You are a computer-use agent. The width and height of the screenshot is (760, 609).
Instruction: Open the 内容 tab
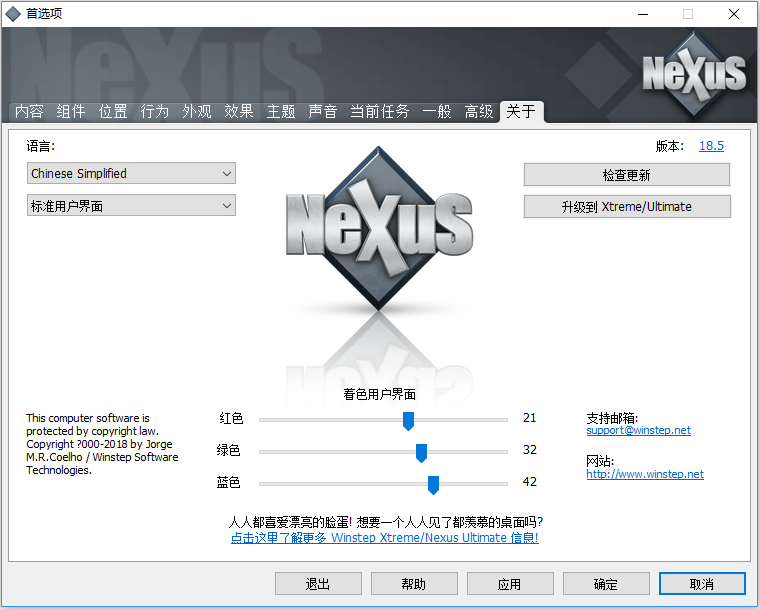pos(29,112)
